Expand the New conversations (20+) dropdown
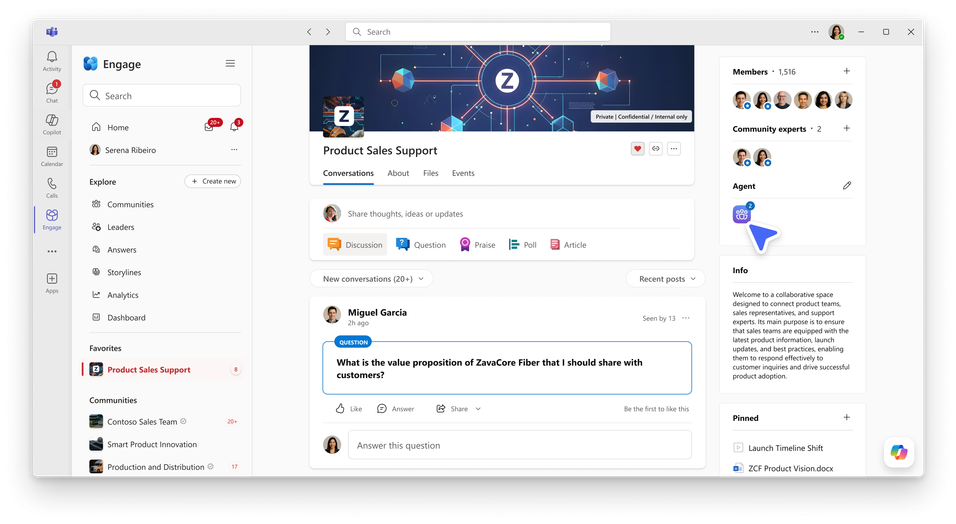 coord(372,279)
